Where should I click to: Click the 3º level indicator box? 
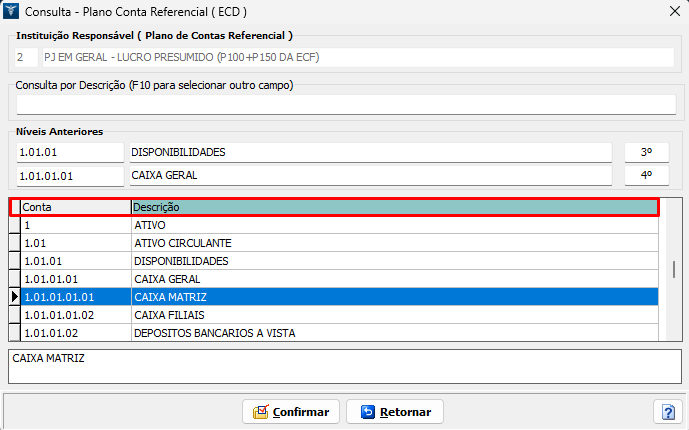click(646, 152)
